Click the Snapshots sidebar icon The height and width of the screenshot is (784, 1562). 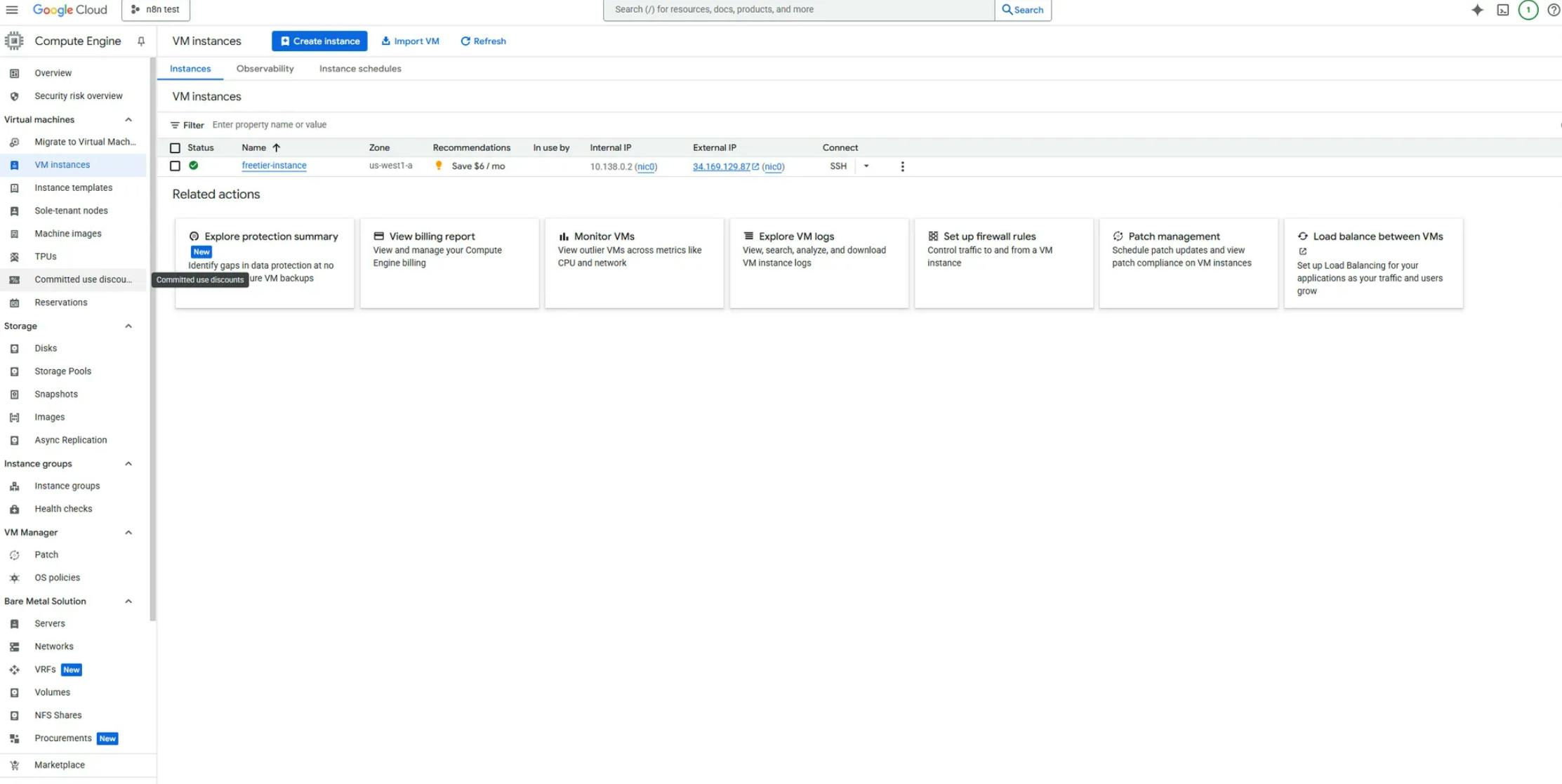14,394
